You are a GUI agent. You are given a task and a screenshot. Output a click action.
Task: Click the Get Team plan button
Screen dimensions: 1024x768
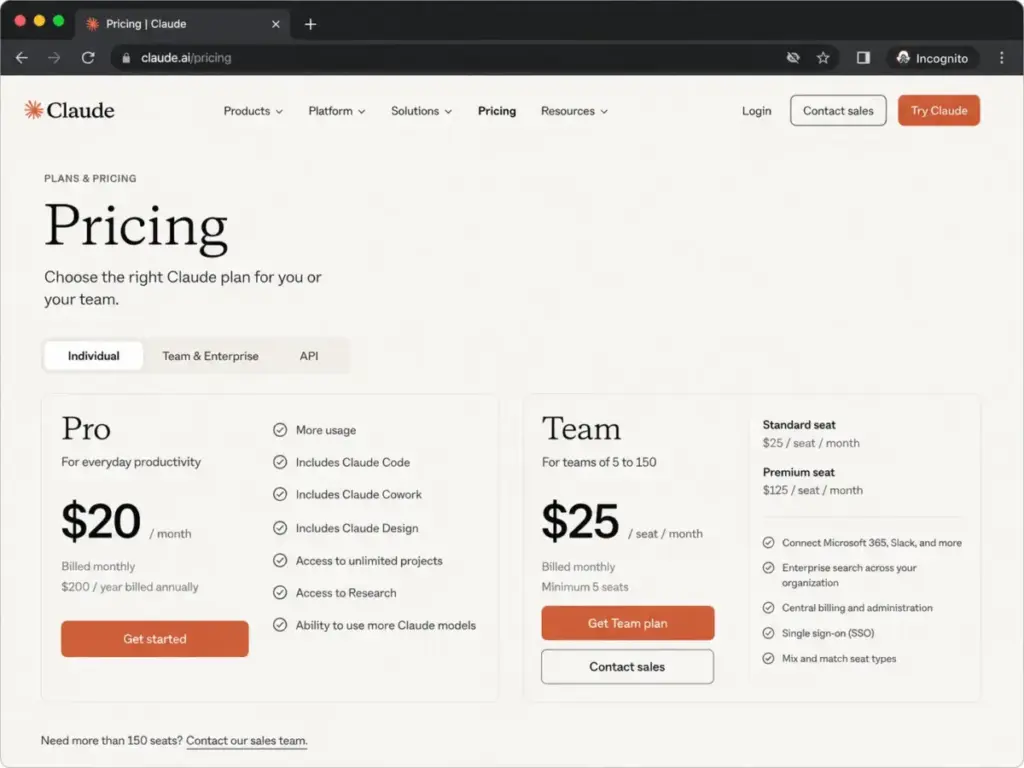pyautogui.click(x=628, y=623)
